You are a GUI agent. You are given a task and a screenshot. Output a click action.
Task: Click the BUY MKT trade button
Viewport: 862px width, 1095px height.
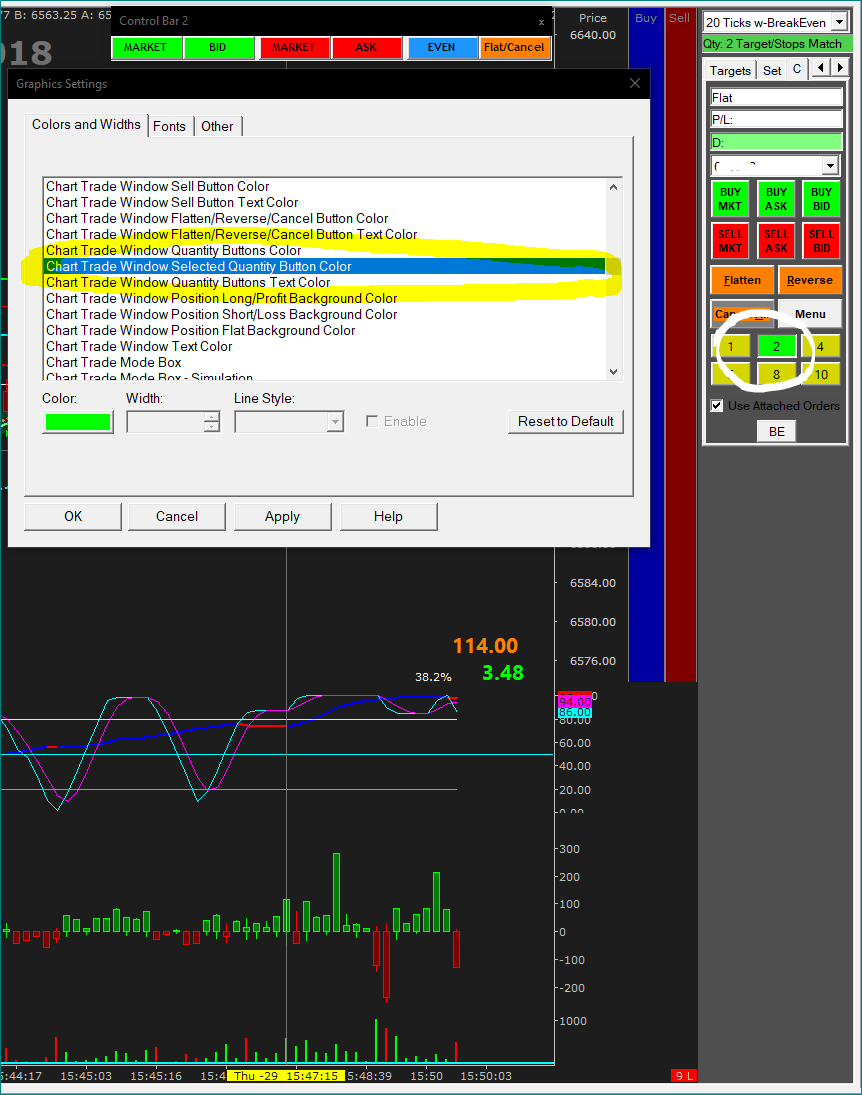coord(731,199)
